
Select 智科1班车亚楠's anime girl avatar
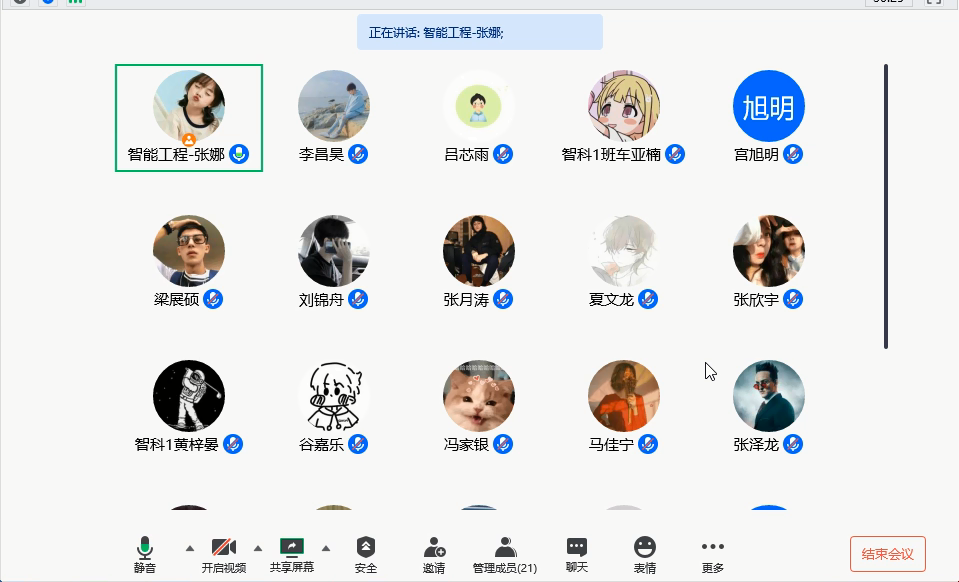point(624,106)
